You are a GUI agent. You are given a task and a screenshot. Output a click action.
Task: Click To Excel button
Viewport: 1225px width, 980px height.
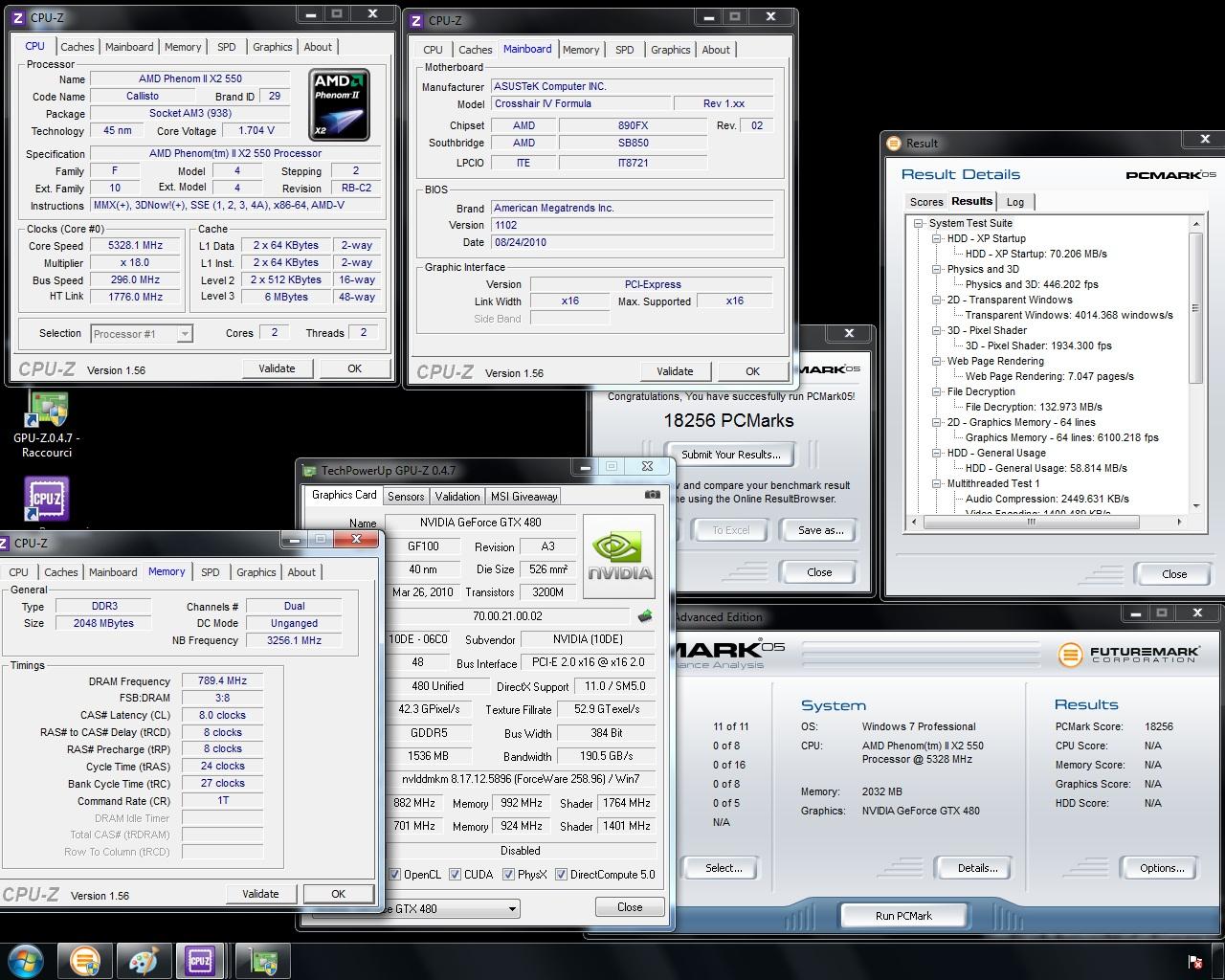[x=730, y=530]
